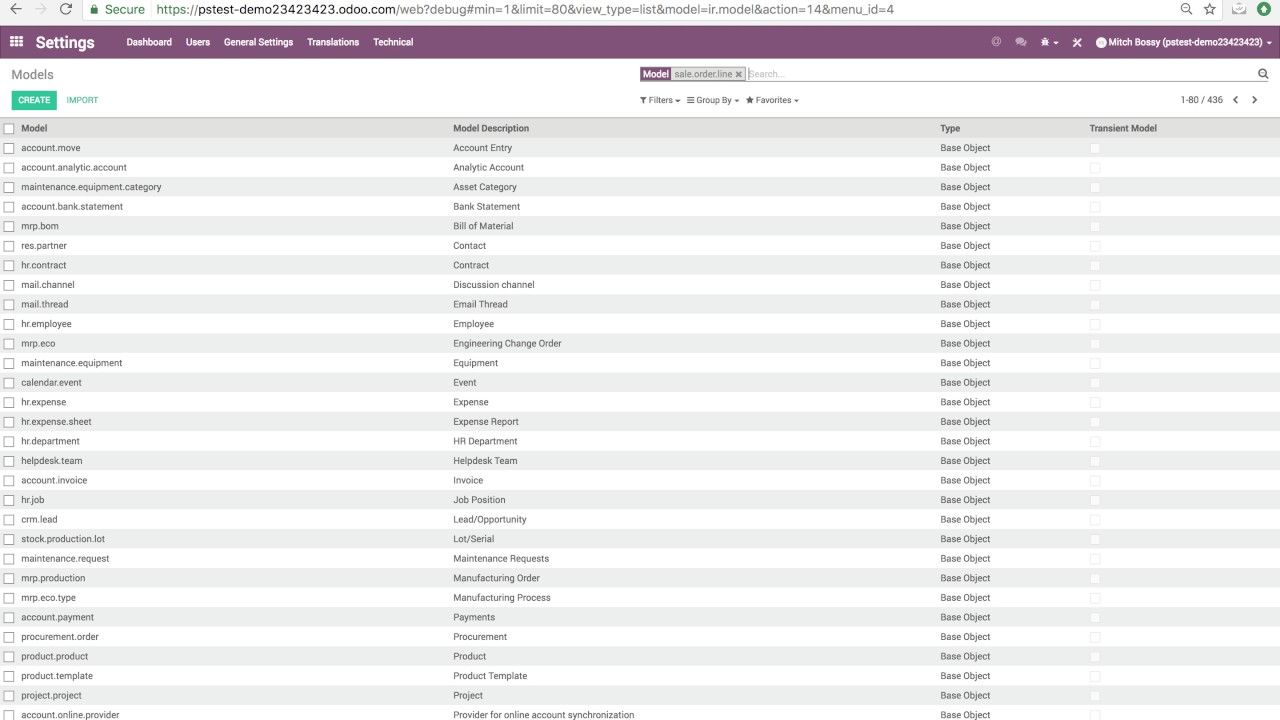Open the Favorites dropdown

click(772, 100)
